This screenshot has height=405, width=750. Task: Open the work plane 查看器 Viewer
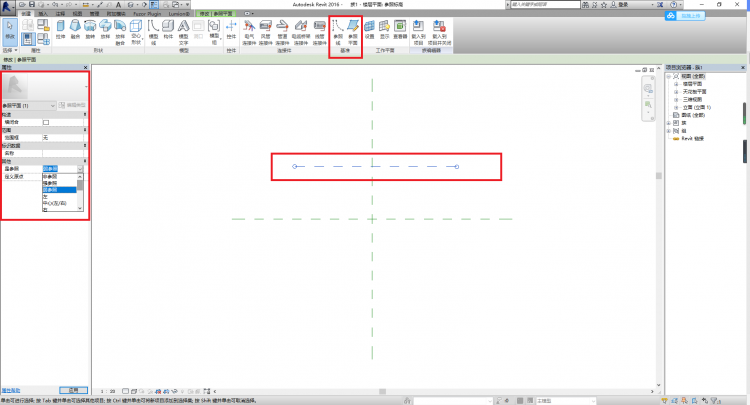pos(400,30)
